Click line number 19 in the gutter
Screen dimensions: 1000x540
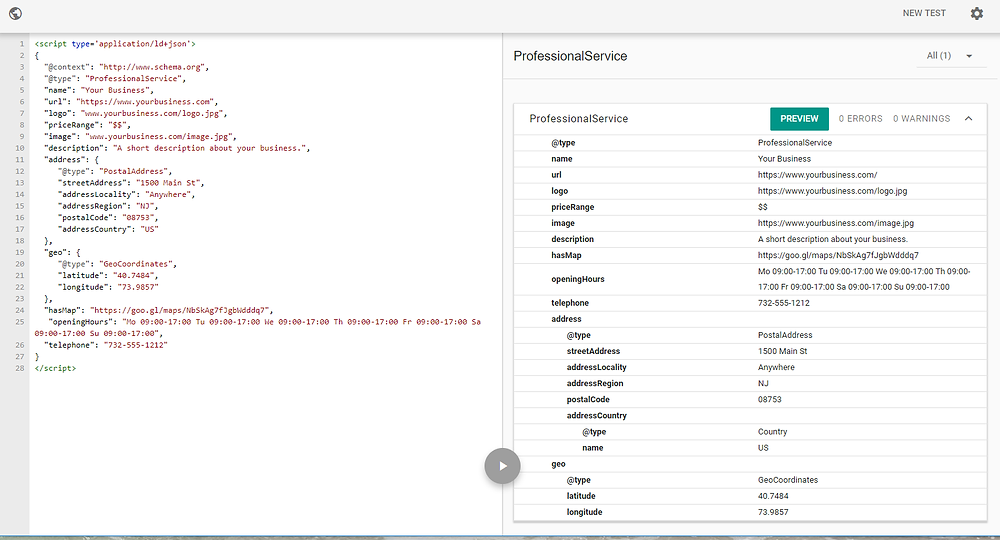coord(20,252)
